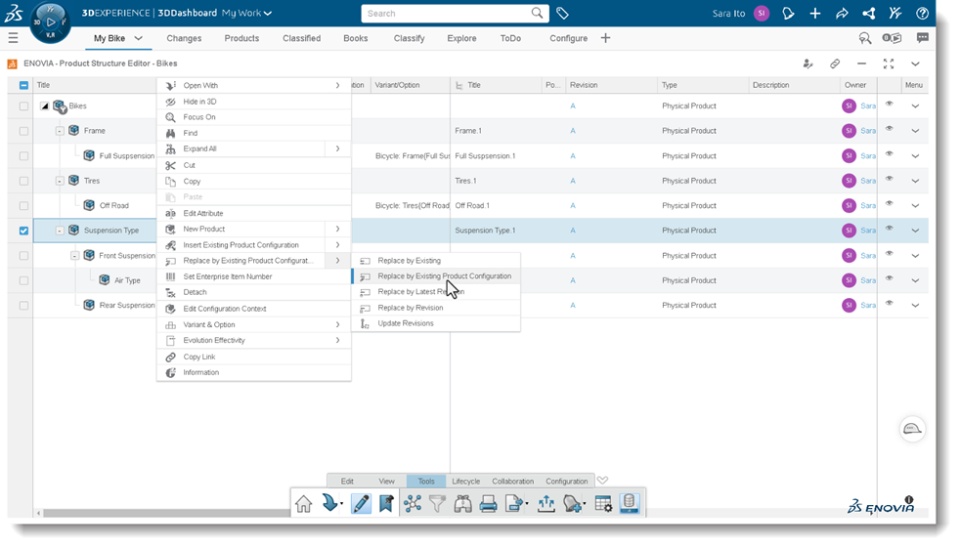This screenshot has width=960, height=548.
Task: Click the network share icon in top bar
Action: pyautogui.click(x=869, y=13)
